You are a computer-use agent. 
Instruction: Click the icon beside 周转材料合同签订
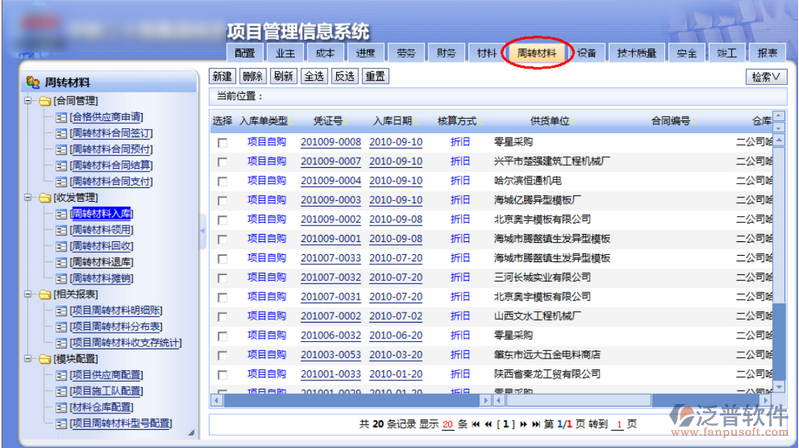point(61,133)
